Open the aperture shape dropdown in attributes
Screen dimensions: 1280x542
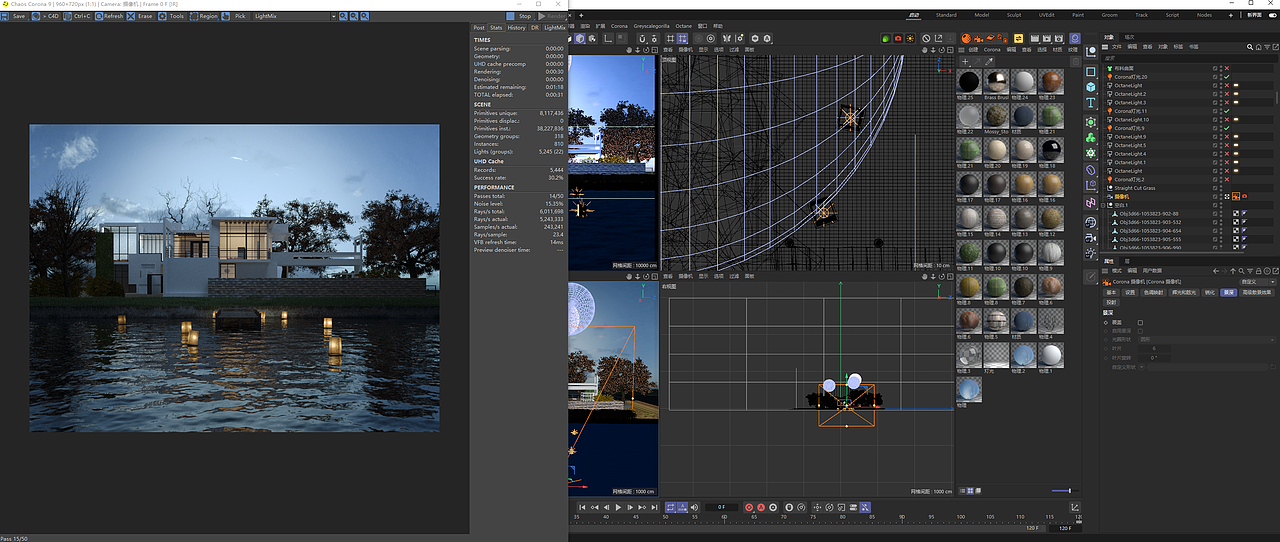(1208, 339)
